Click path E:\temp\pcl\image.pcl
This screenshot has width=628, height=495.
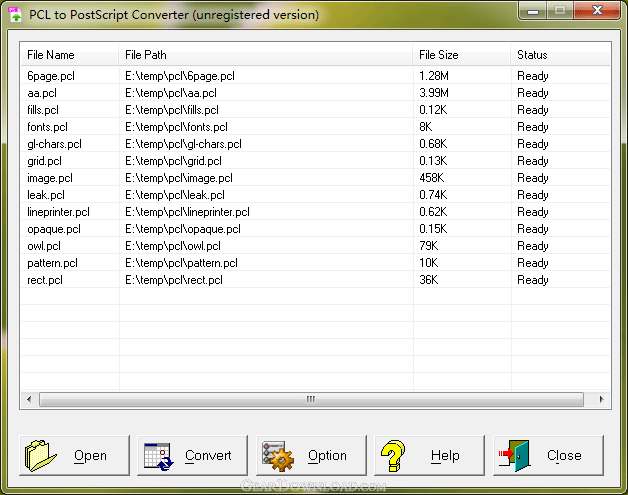pyautogui.click(x=179, y=178)
